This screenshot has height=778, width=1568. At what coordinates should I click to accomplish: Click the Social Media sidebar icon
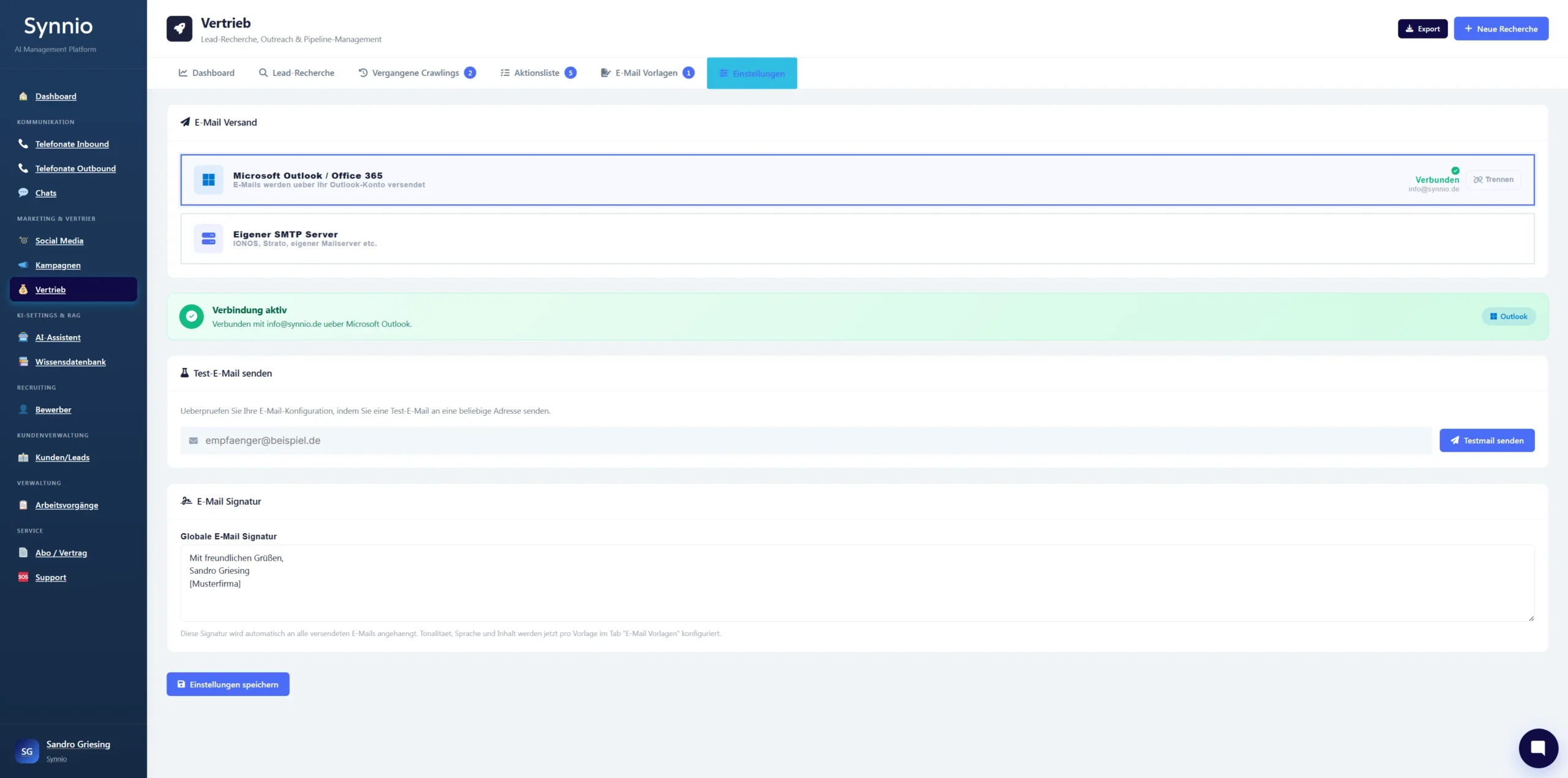click(x=23, y=241)
